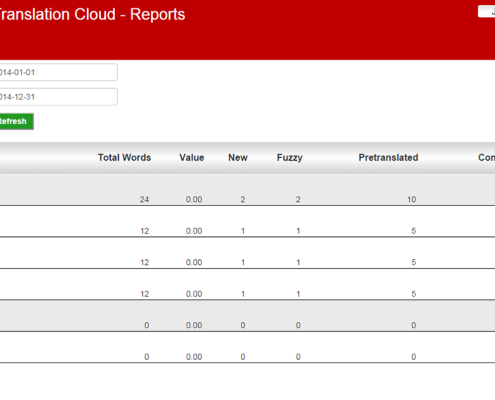Image resolution: width=495 pixels, height=400 pixels.
Task: Click the New count 2 in the top row
Action: pyautogui.click(x=243, y=199)
